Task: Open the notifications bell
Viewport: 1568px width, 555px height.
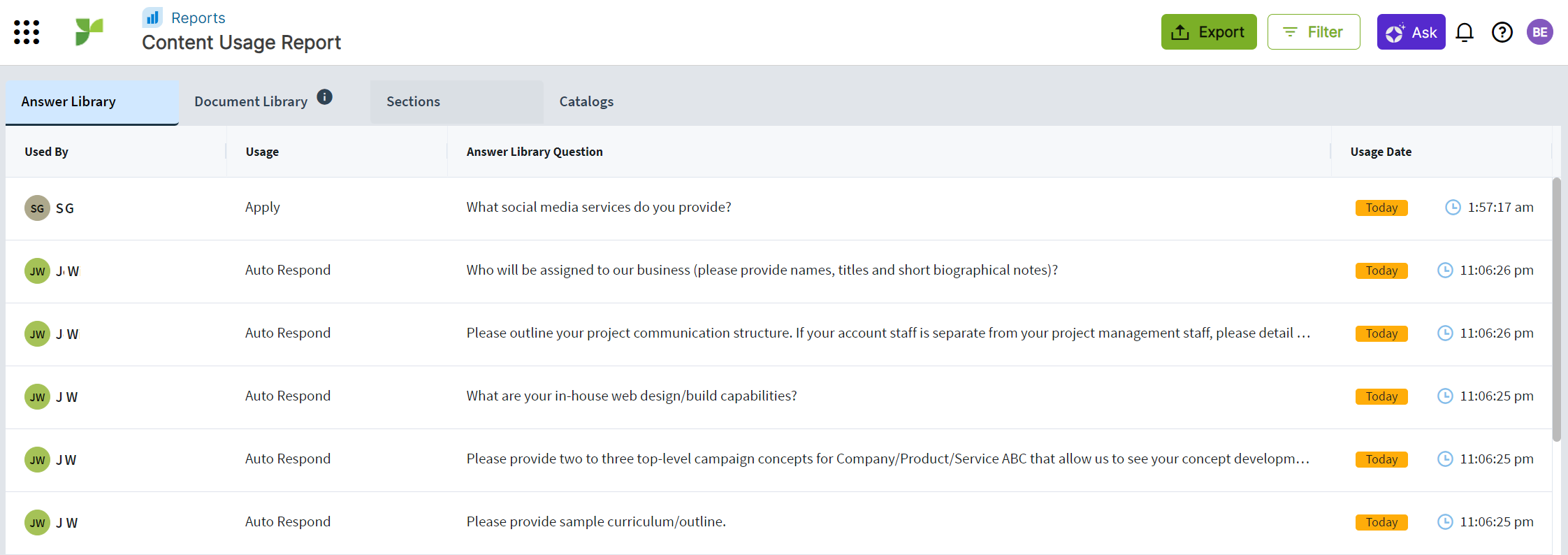Action: (x=1465, y=32)
